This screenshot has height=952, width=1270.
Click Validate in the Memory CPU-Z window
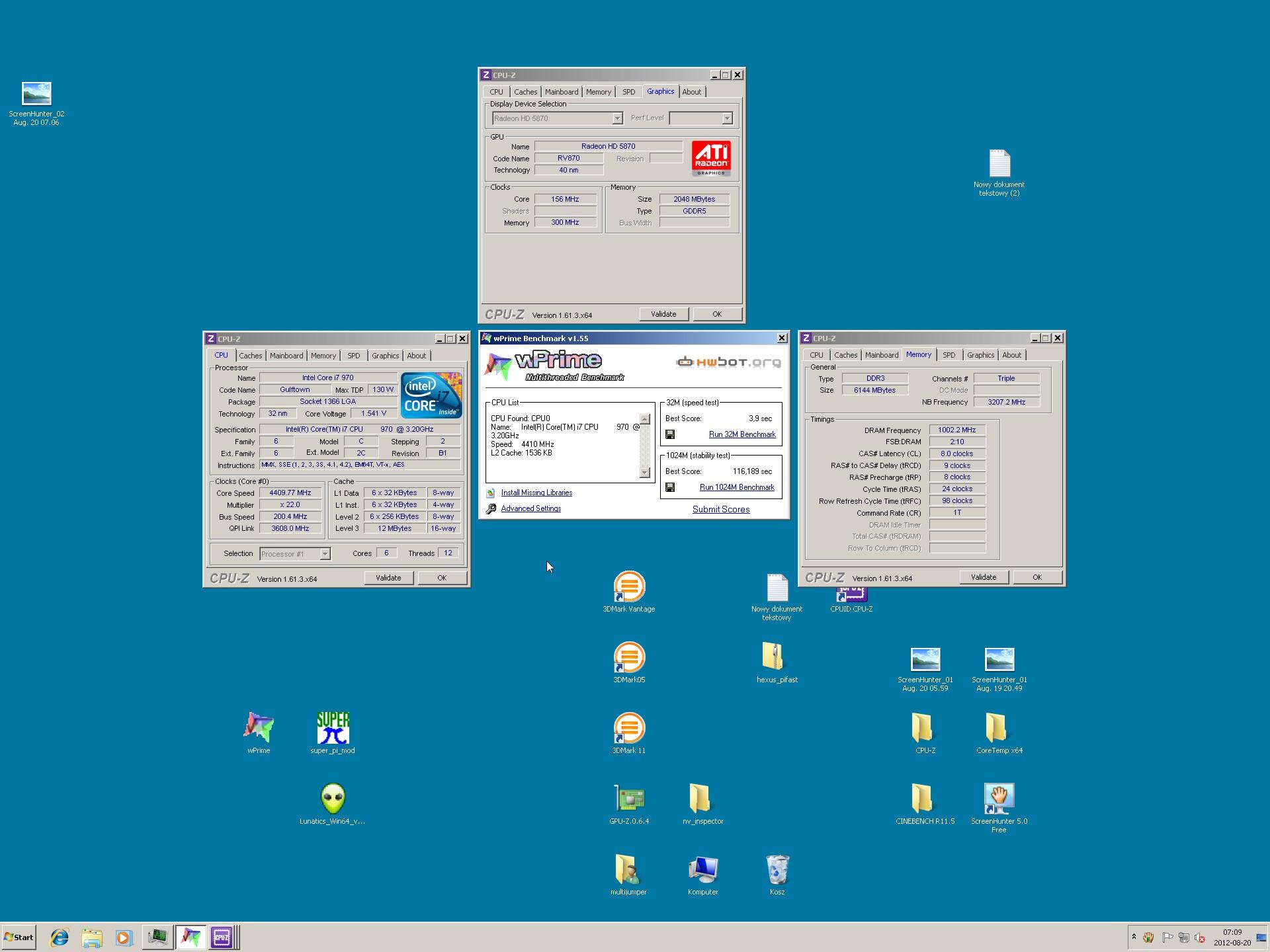click(x=984, y=577)
